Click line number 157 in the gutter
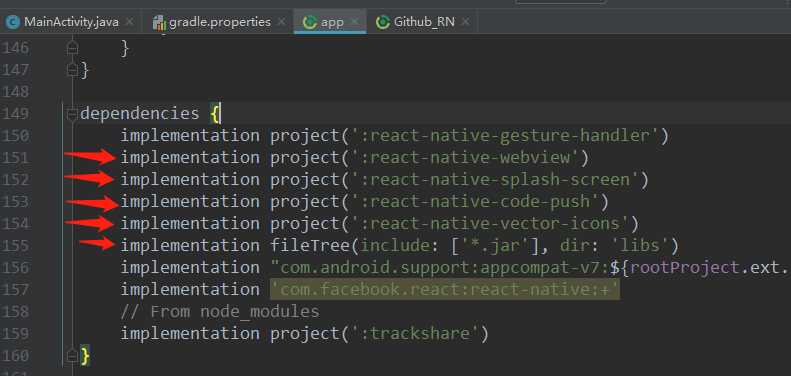Screen dimensions: 791x376 (15, 290)
